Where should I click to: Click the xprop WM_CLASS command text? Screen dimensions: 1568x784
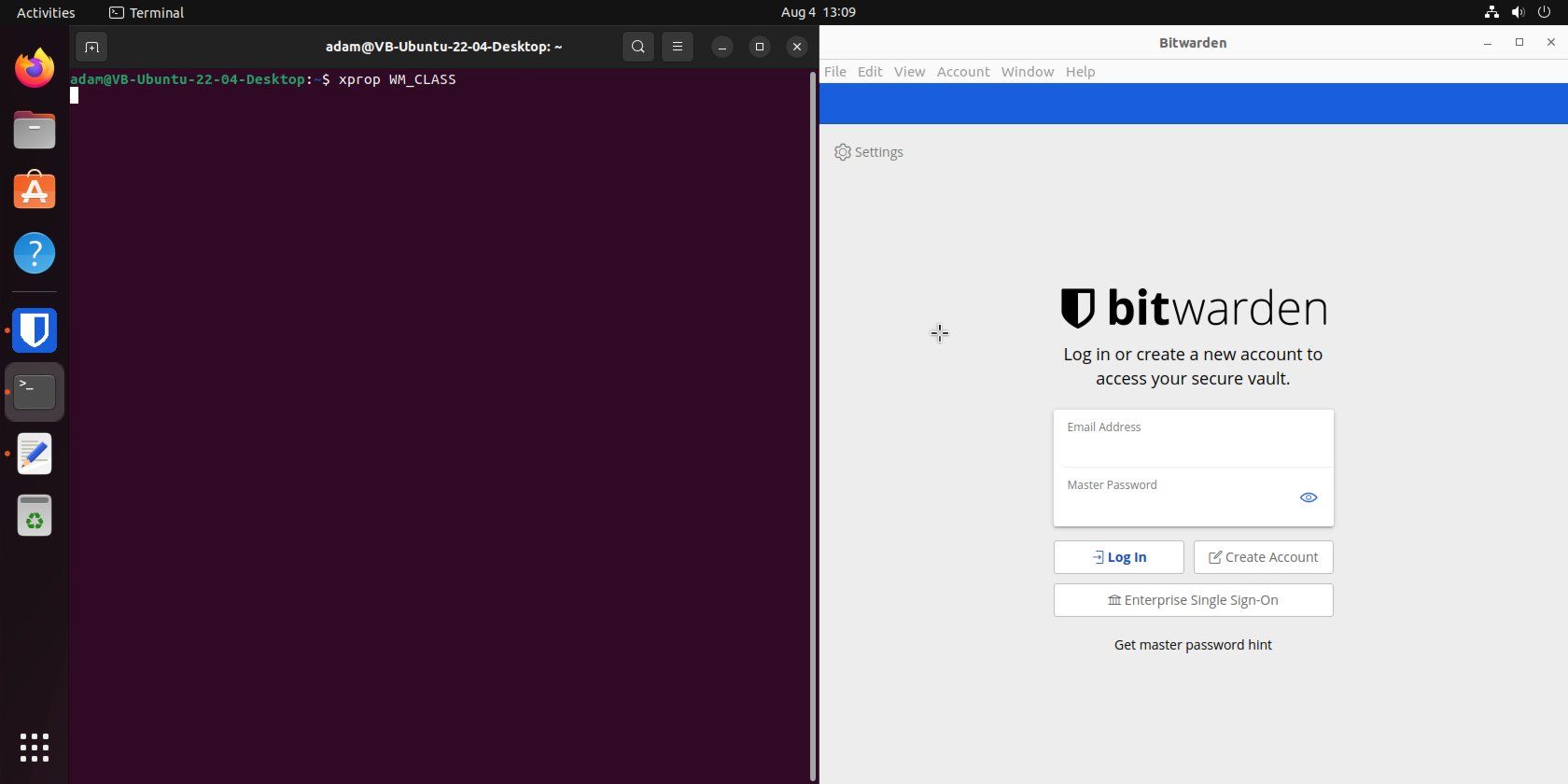[x=398, y=79]
